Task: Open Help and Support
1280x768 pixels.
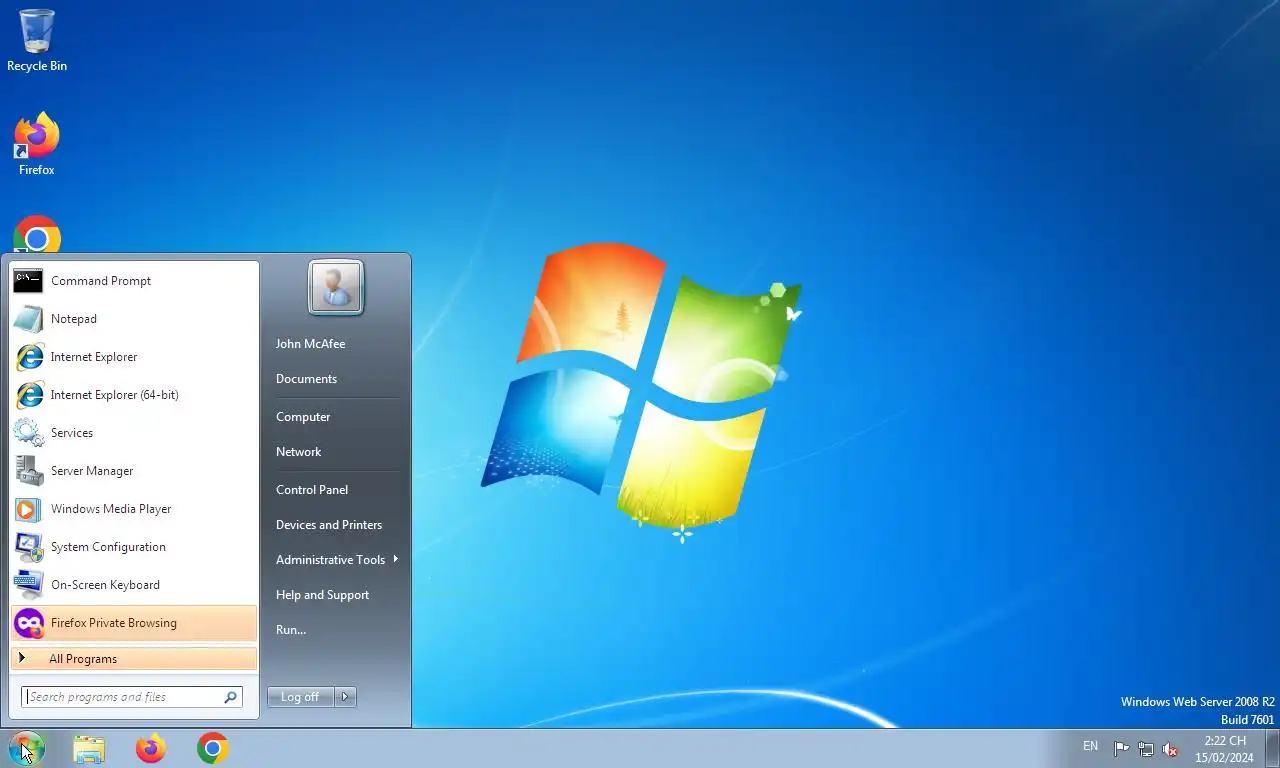Action: (x=322, y=595)
